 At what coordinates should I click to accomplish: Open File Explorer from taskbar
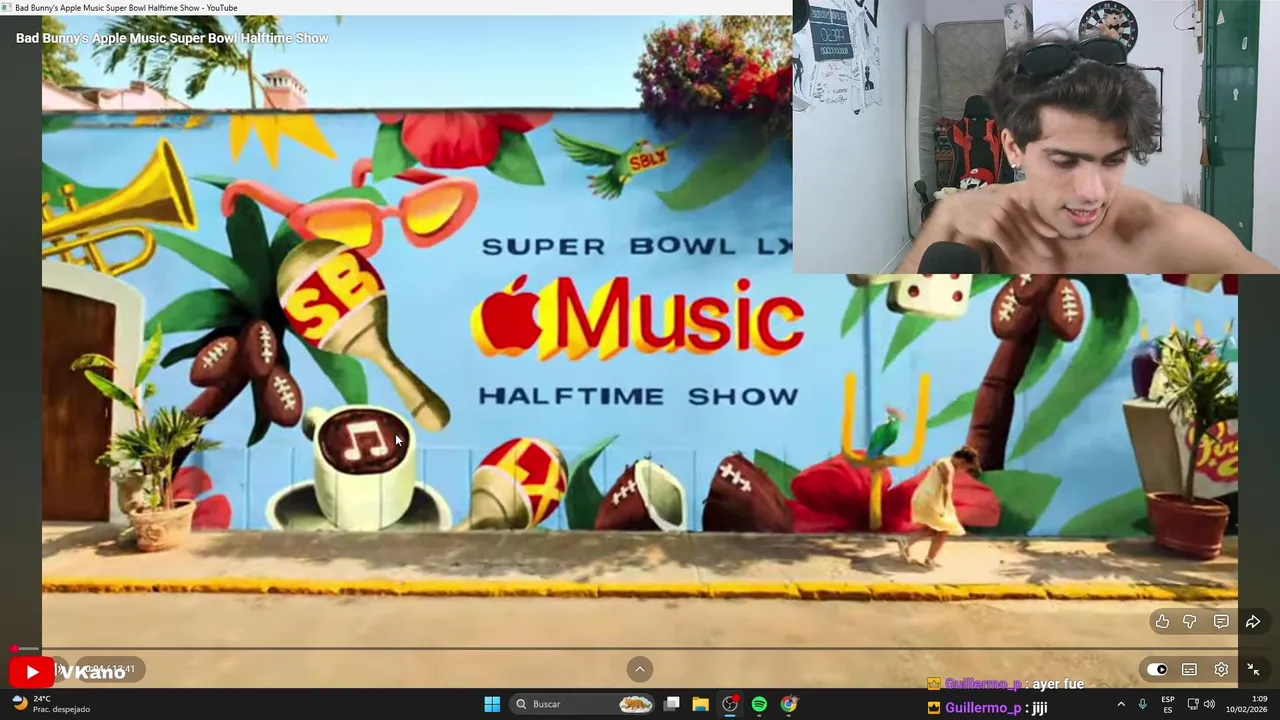point(700,704)
